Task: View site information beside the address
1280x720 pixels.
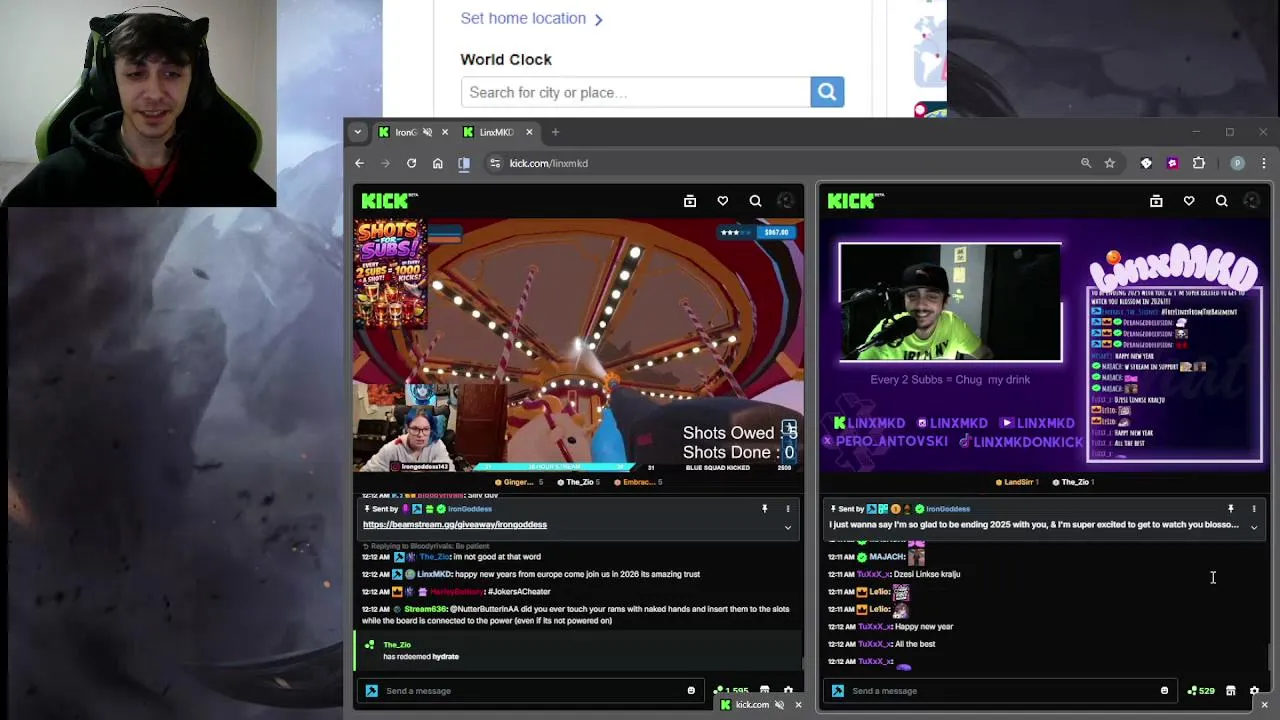Action: coord(494,163)
